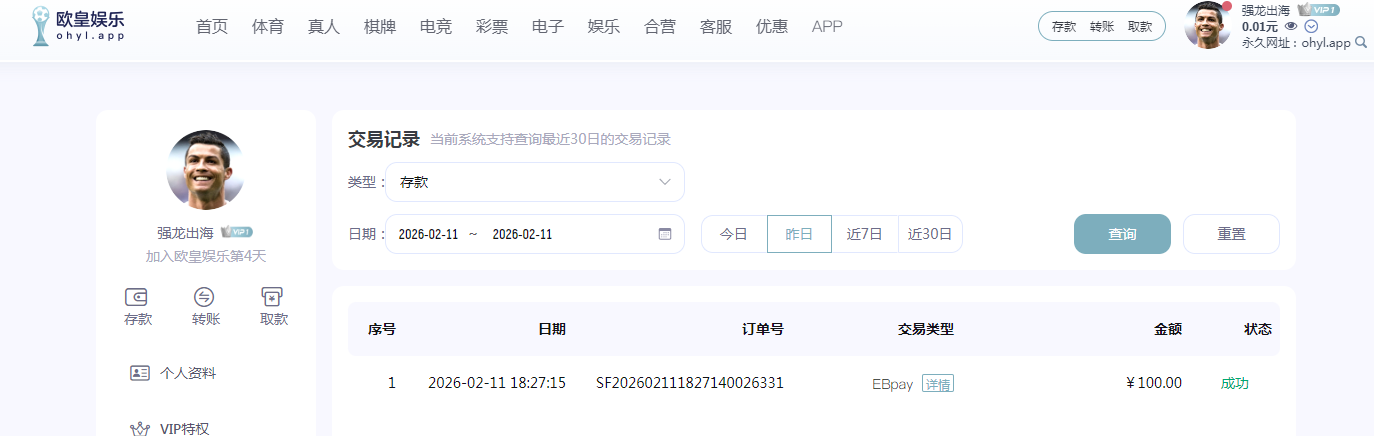Click 详情 link beside EBpay transaction
The width and height of the screenshot is (1374, 436).
[x=938, y=383]
